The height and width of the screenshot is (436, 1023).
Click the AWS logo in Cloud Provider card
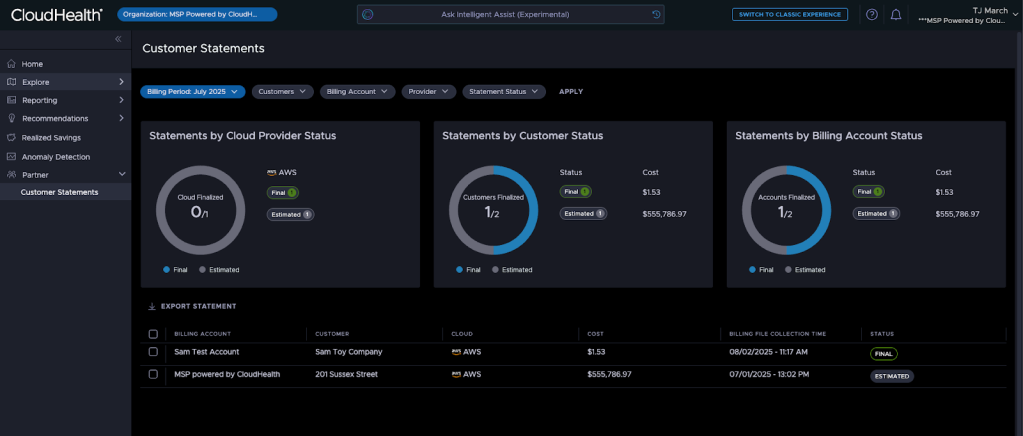coord(271,173)
